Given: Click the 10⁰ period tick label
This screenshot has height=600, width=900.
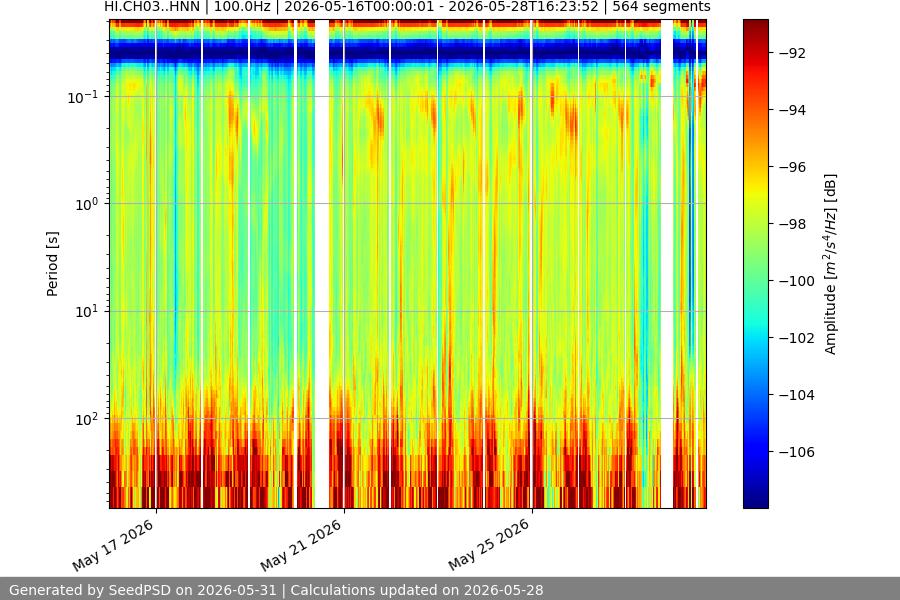Looking at the screenshot, I should [x=87, y=204].
